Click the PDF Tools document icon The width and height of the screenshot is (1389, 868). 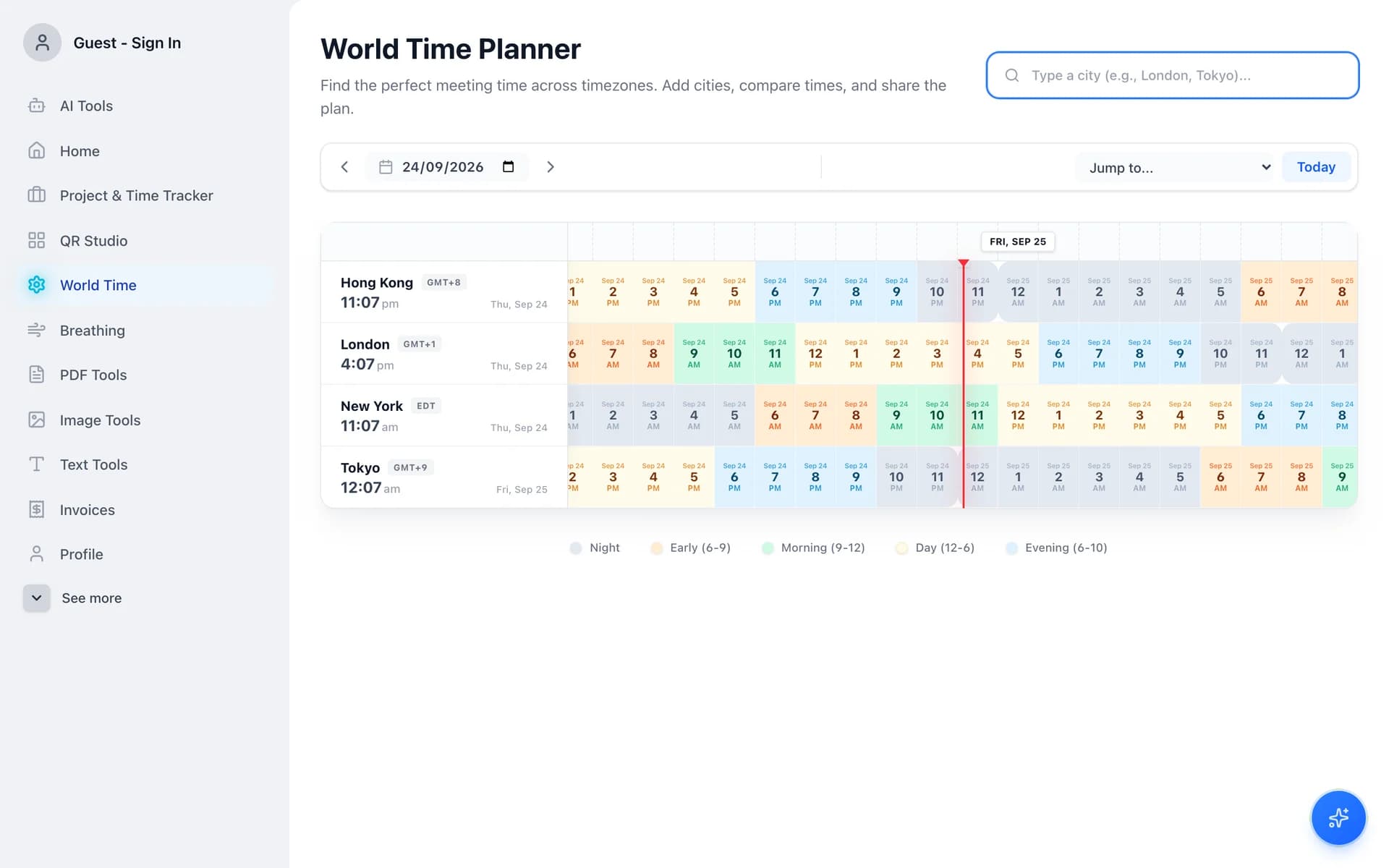point(37,375)
